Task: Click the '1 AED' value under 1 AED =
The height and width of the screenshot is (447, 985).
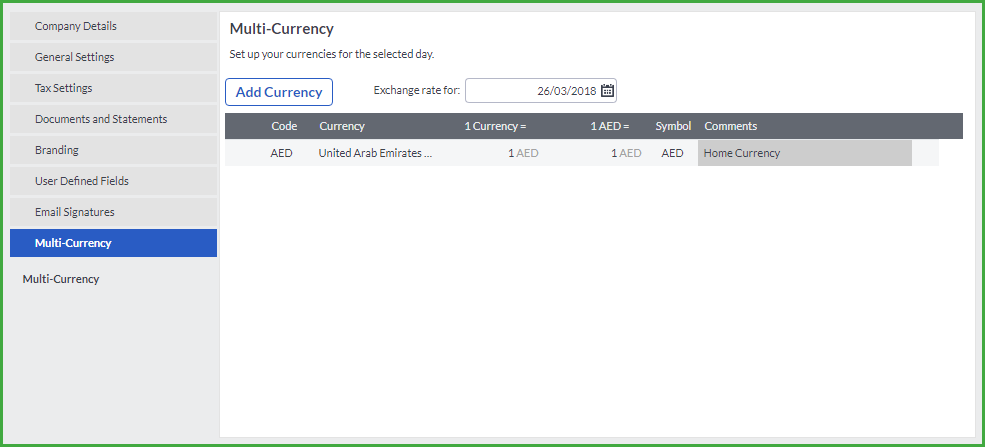Action: click(x=626, y=153)
